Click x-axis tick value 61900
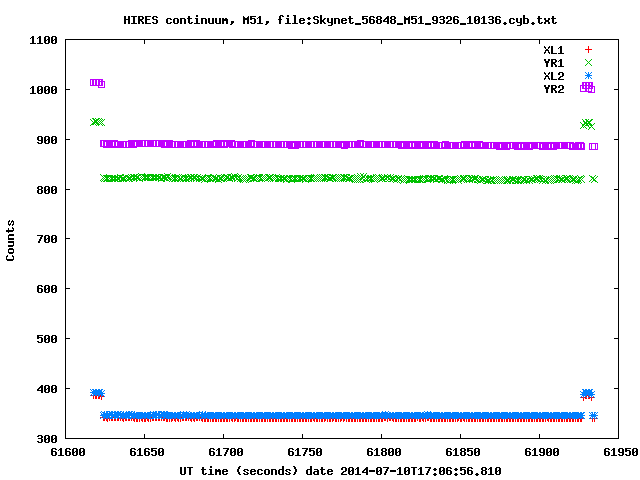The height and width of the screenshot is (480, 640). (542, 452)
